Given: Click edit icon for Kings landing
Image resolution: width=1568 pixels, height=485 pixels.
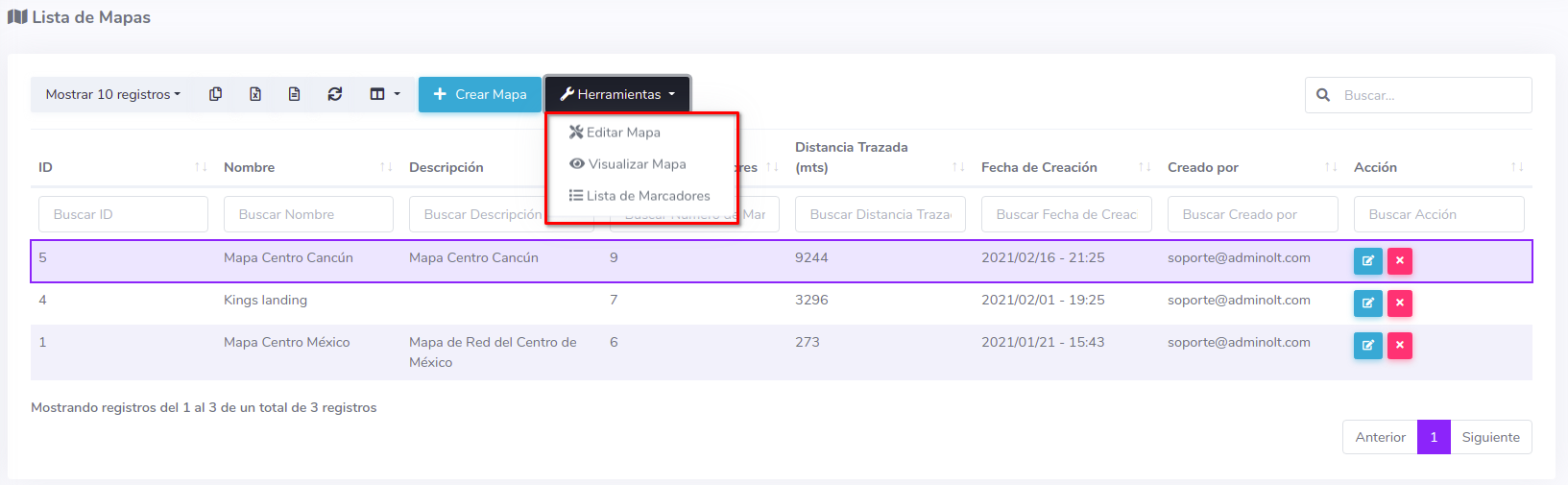Looking at the screenshot, I should [1367, 303].
